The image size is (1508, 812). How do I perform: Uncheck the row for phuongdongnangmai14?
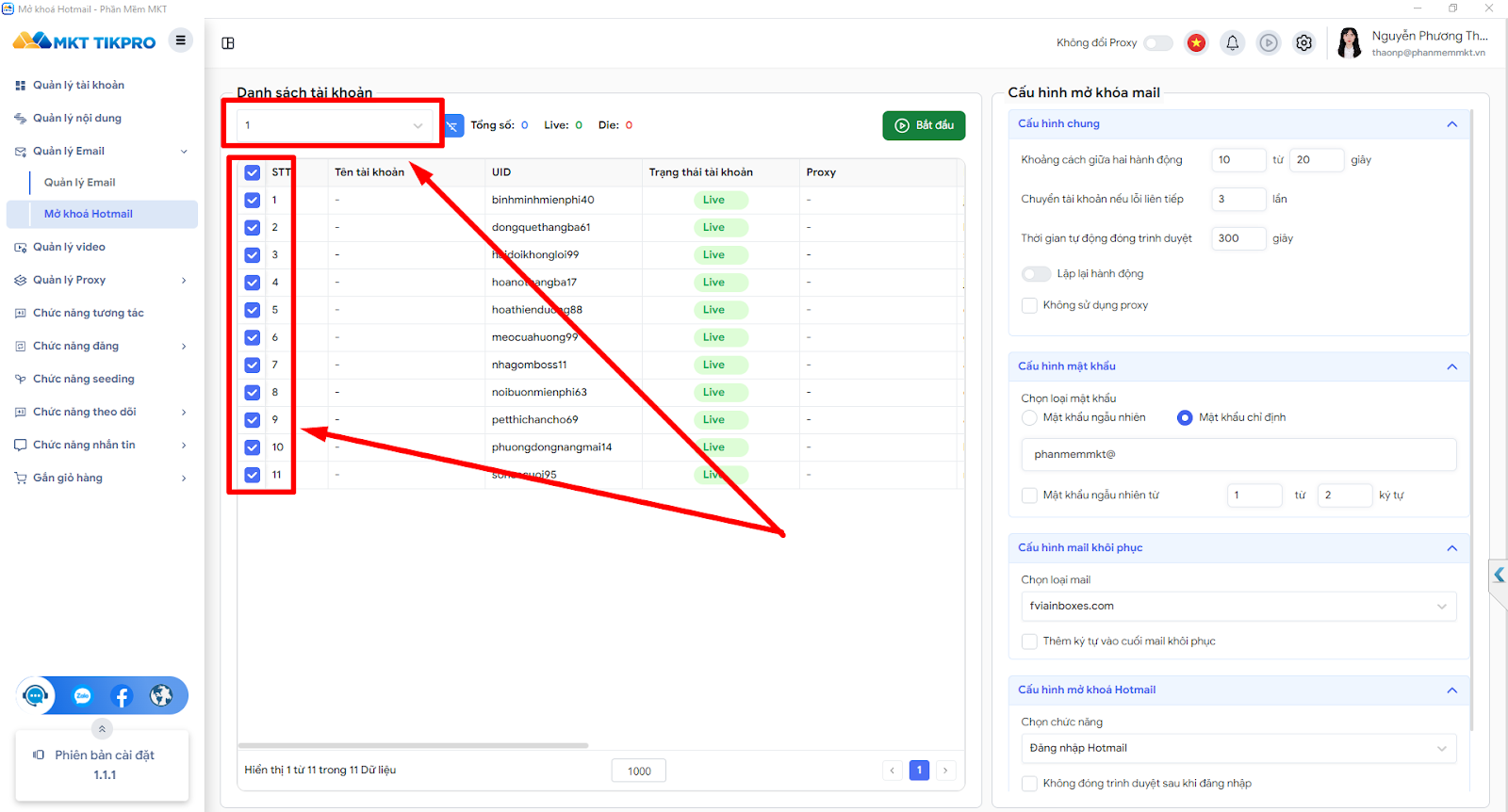point(252,447)
